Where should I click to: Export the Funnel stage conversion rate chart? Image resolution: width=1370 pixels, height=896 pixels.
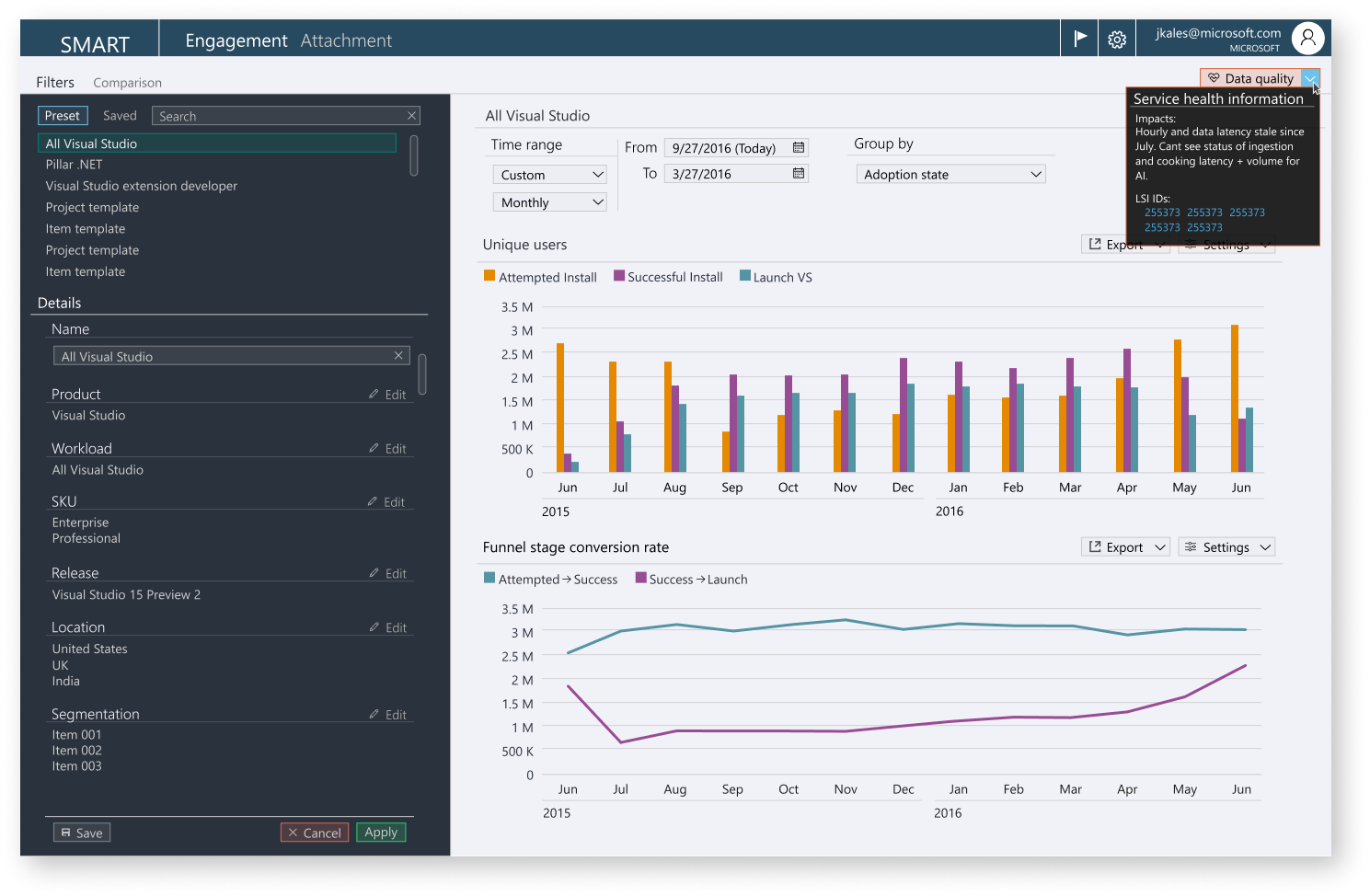[1126, 547]
